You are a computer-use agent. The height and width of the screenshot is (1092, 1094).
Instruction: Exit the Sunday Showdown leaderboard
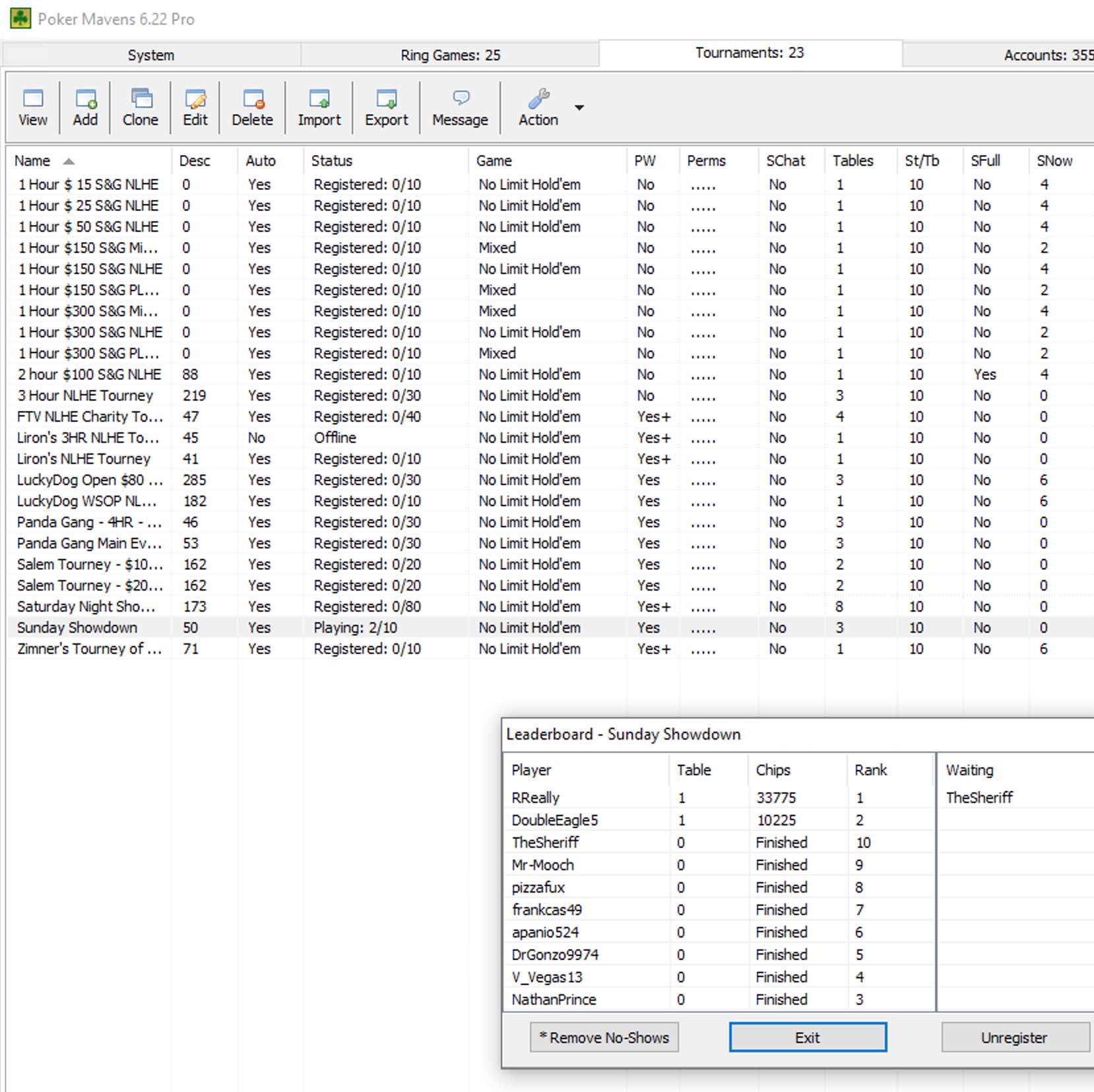[808, 1037]
